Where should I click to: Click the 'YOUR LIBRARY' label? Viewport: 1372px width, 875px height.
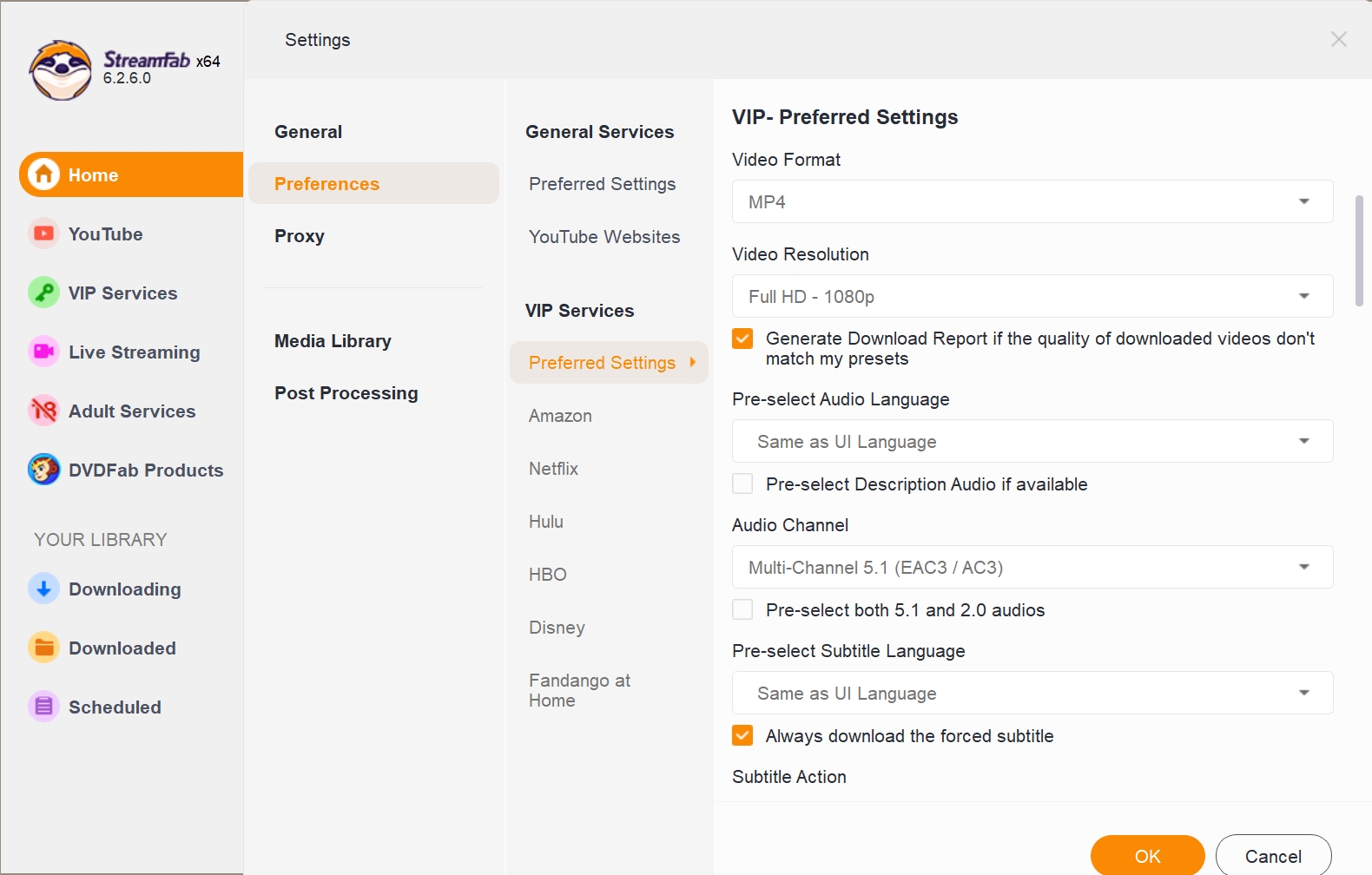(x=101, y=539)
